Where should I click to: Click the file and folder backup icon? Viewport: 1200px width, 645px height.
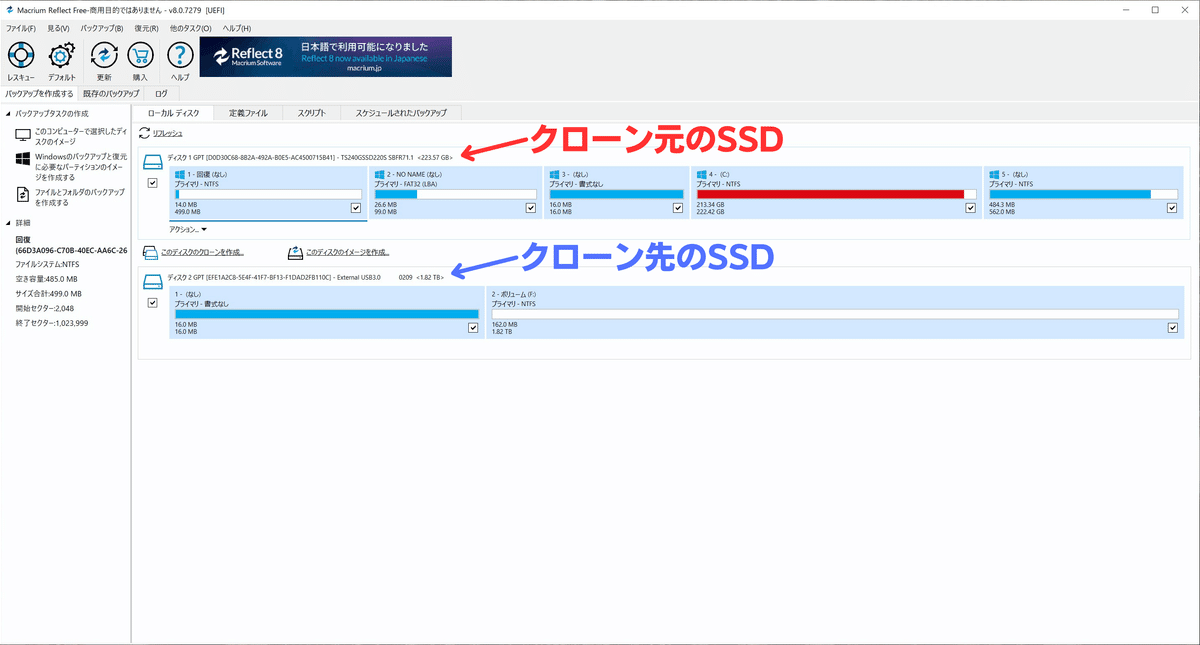tap(23, 194)
